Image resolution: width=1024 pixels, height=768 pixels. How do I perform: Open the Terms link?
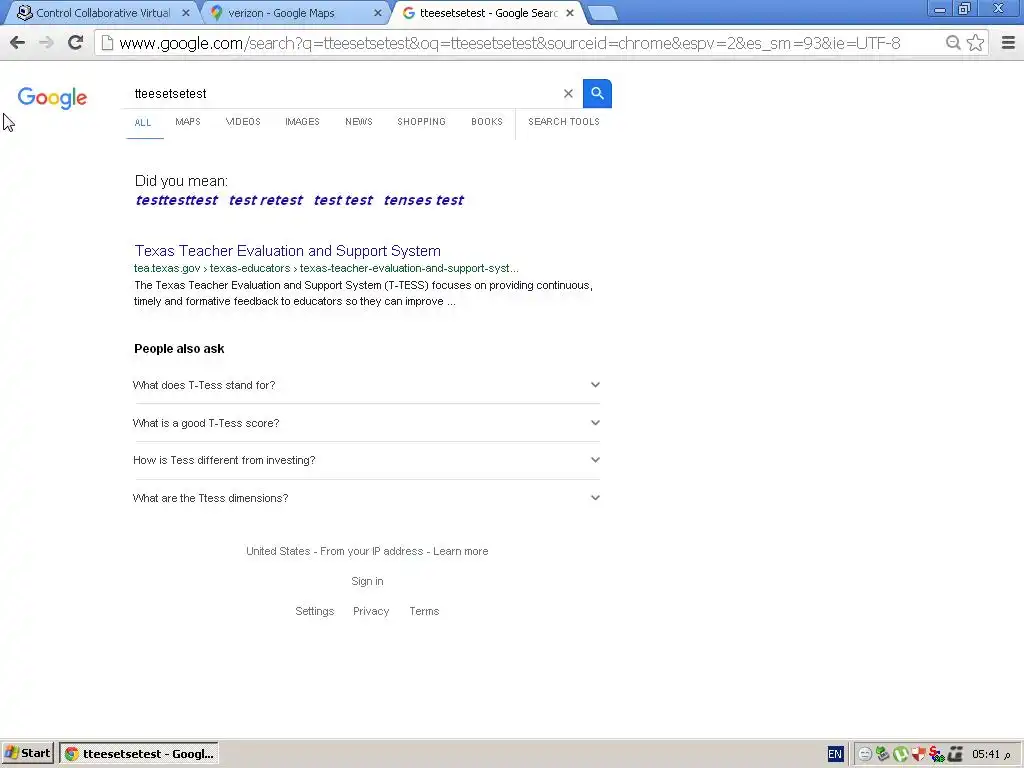424,611
